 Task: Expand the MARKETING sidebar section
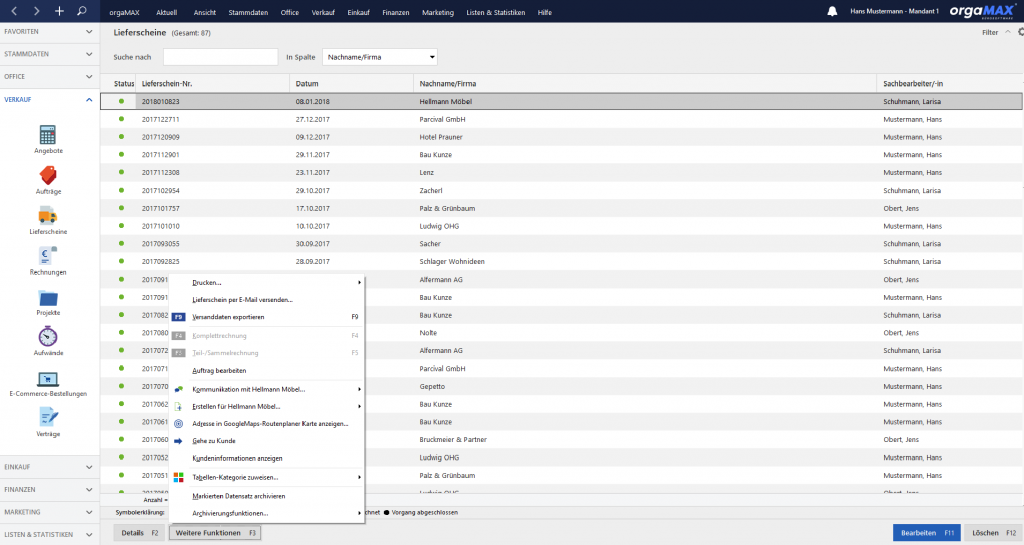50,512
